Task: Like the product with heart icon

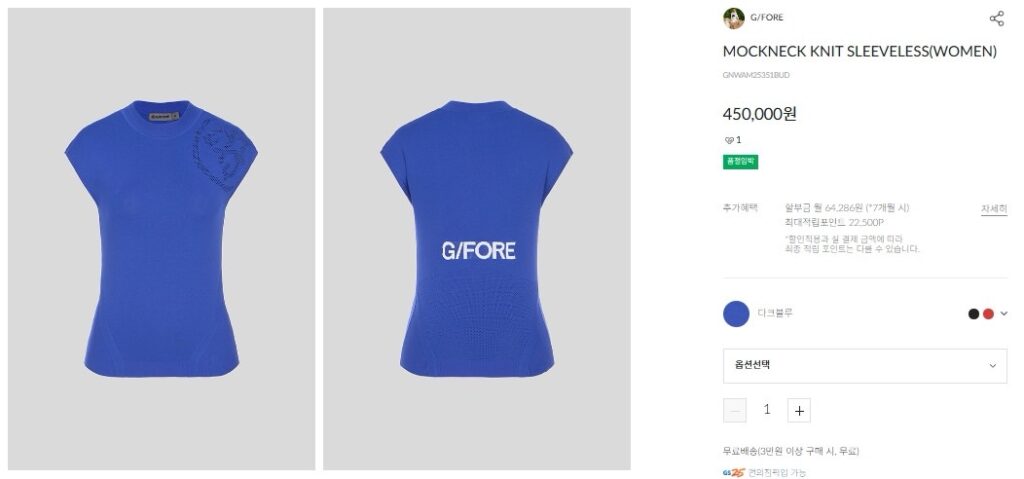Action: pos(729,140)
